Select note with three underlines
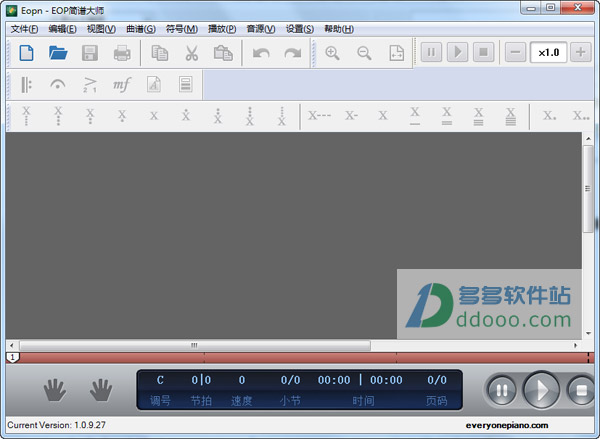This screenshot has height=439, width=600. click(x=478, y=116)
